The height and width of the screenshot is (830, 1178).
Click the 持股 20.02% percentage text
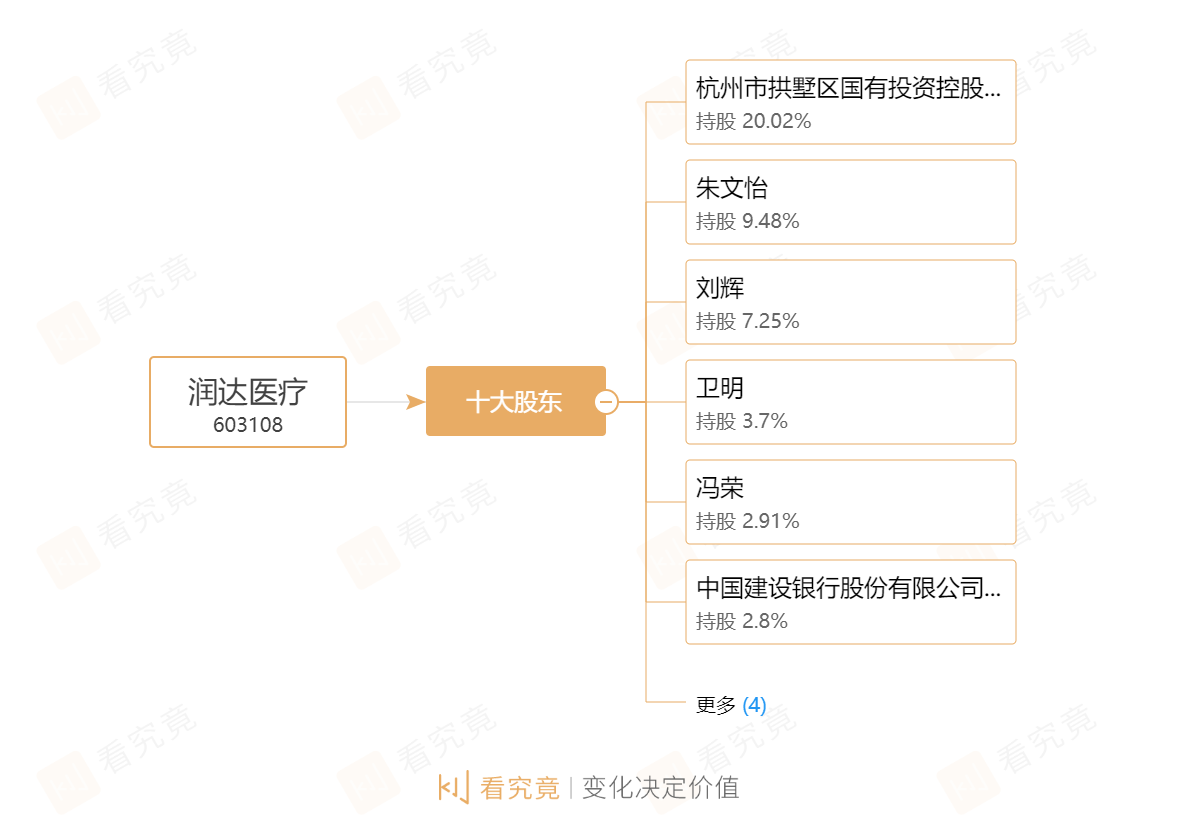click(x=754, y=121)
